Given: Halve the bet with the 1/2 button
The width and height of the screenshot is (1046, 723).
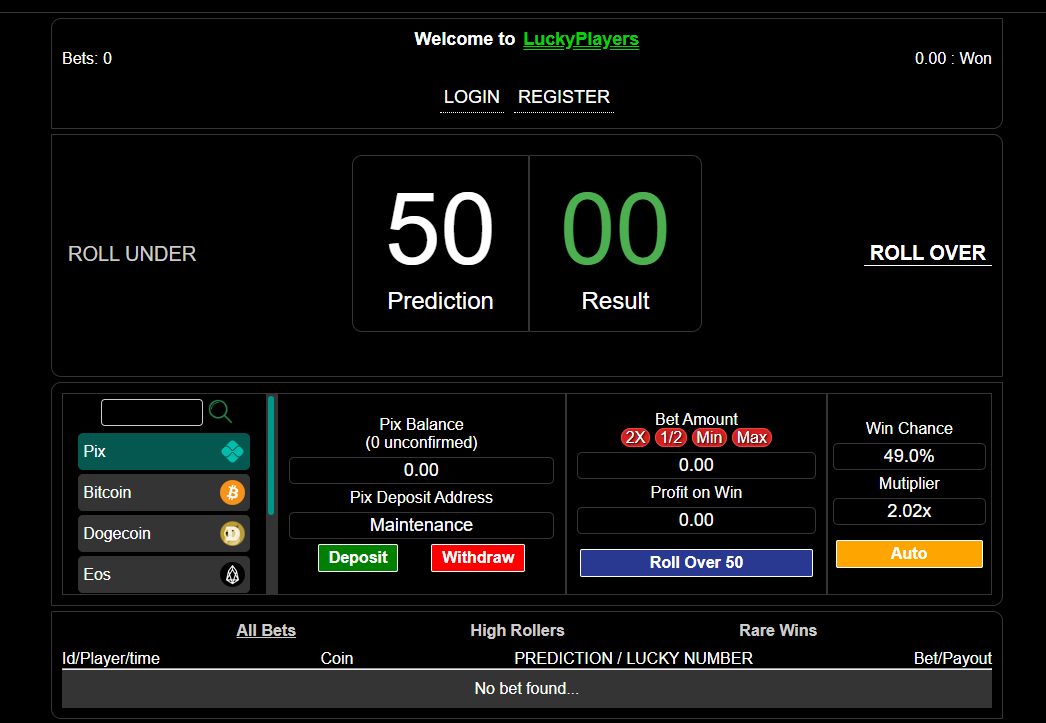Looking at the screenshot, I should (671, 438).
